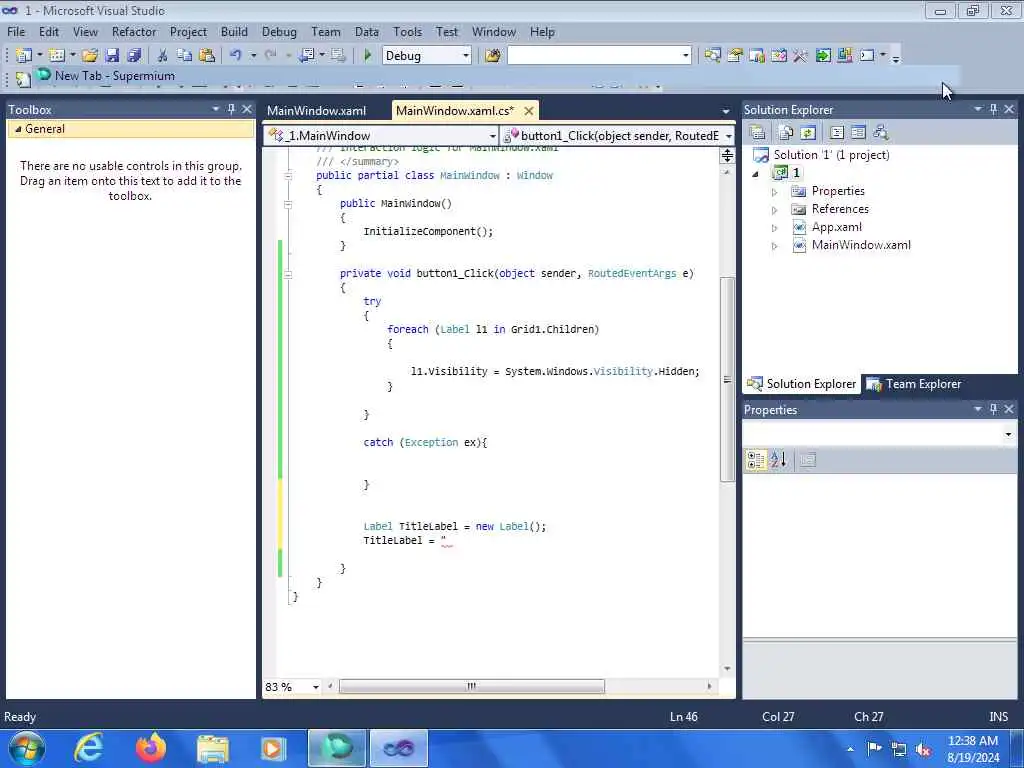The image size is (1024, 768).
Task: Click the Extension Manager toolbar icon
Action: tap(844, 56)
